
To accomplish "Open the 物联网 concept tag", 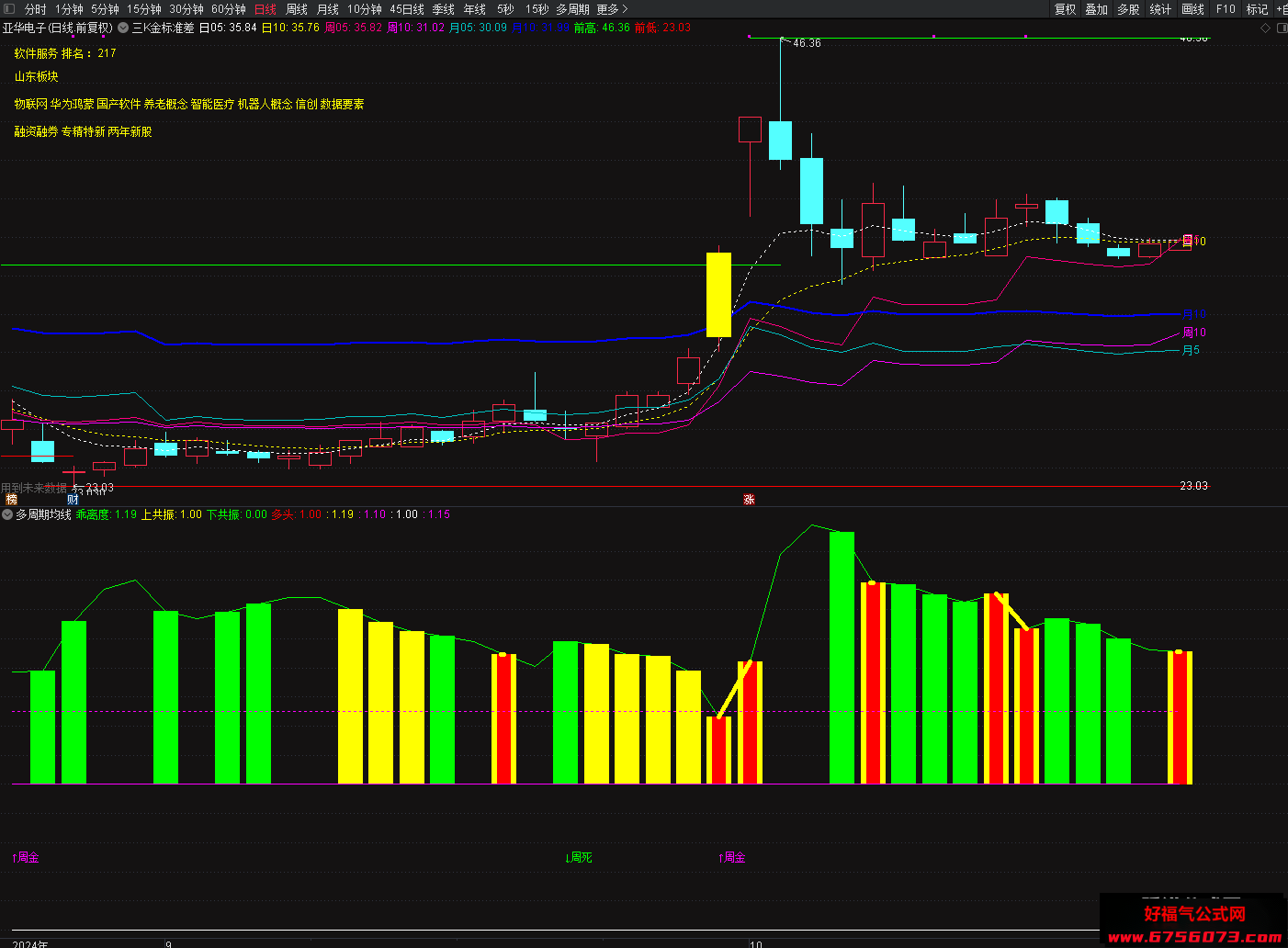I will (30, 105).
